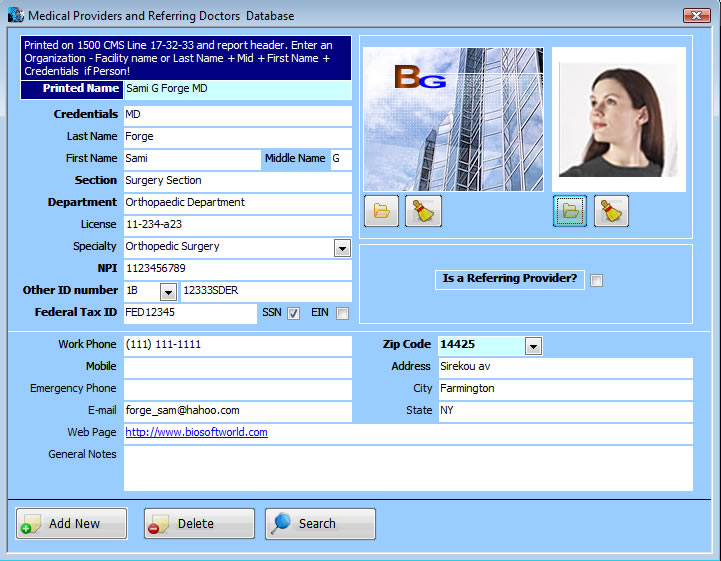Toggle the EIN checkbox
721x561 pixels.
coord(342,313)
